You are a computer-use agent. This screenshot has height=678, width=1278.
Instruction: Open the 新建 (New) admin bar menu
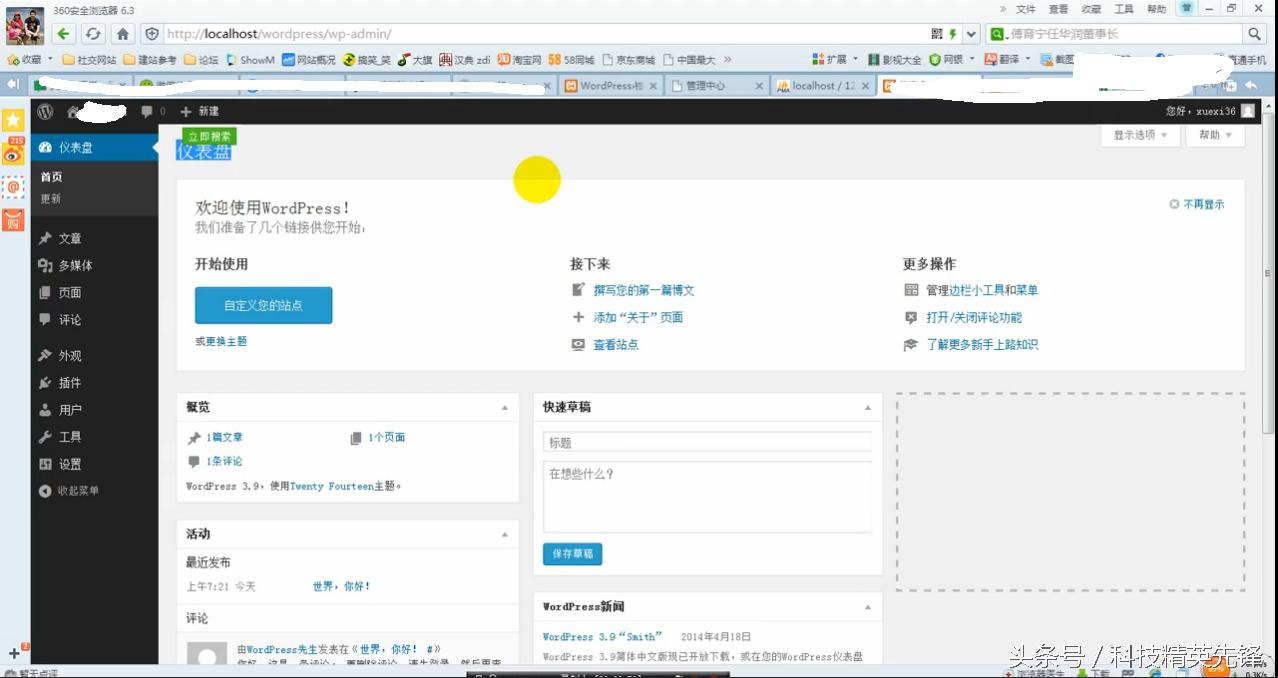pos(198,111)
